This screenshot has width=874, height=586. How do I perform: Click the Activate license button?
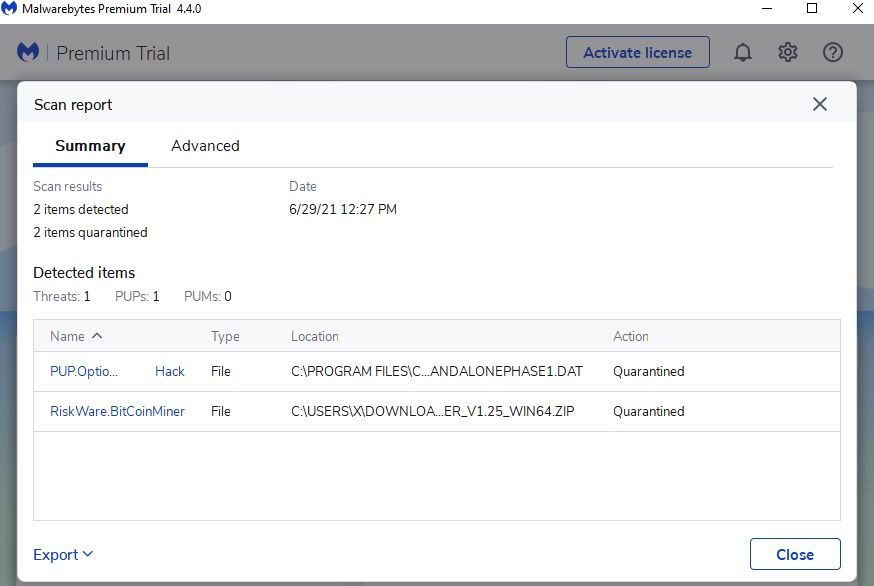coord(638,52)
